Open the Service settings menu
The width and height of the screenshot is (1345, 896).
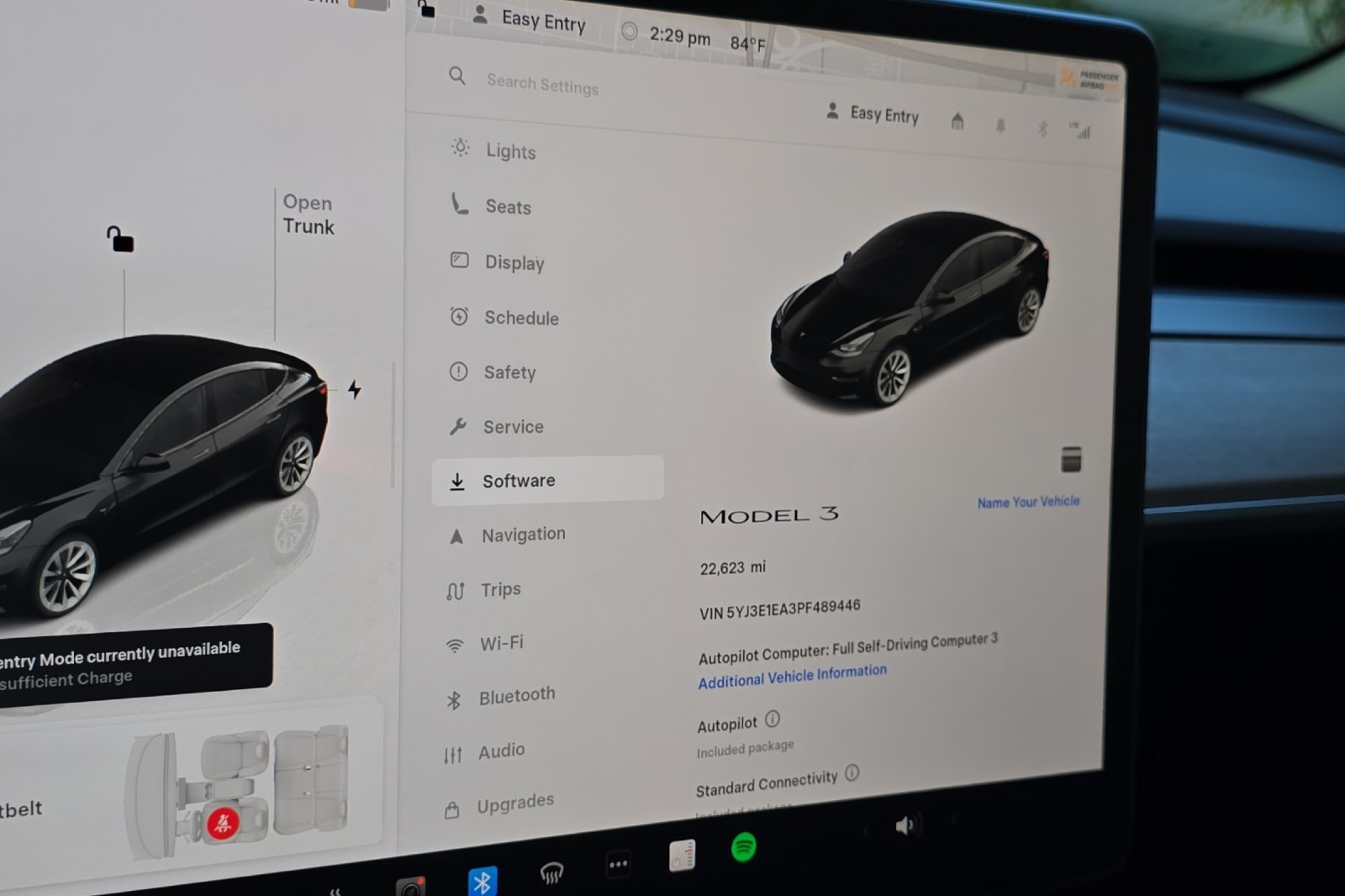click(x=497, y=426)
